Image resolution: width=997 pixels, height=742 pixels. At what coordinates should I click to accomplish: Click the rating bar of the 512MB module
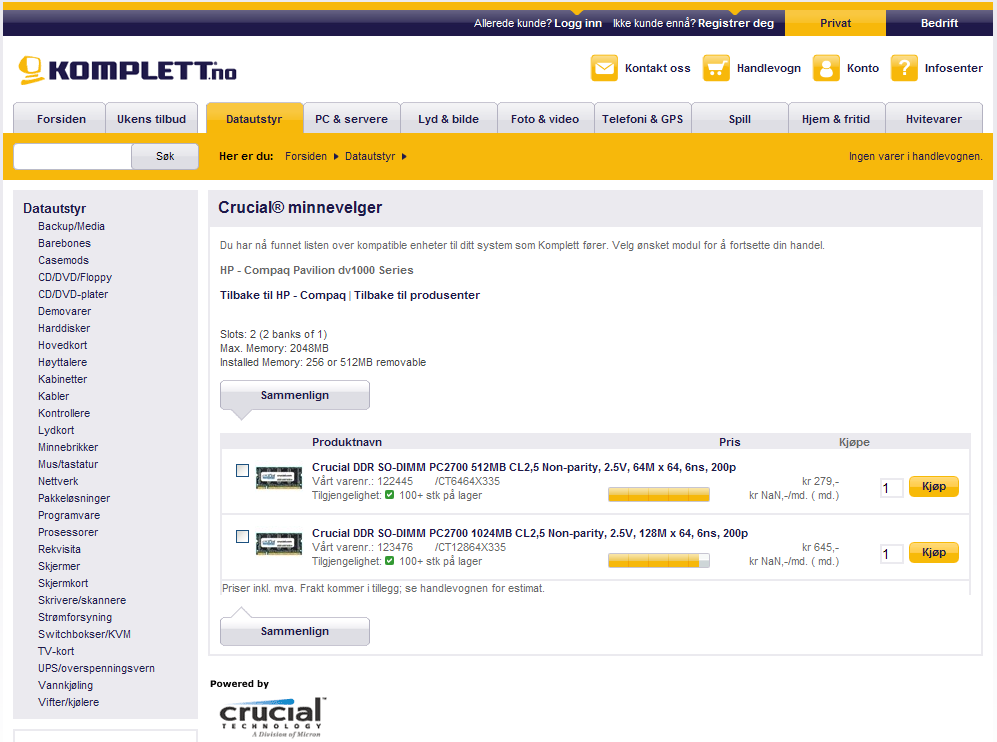coord(659,495)
